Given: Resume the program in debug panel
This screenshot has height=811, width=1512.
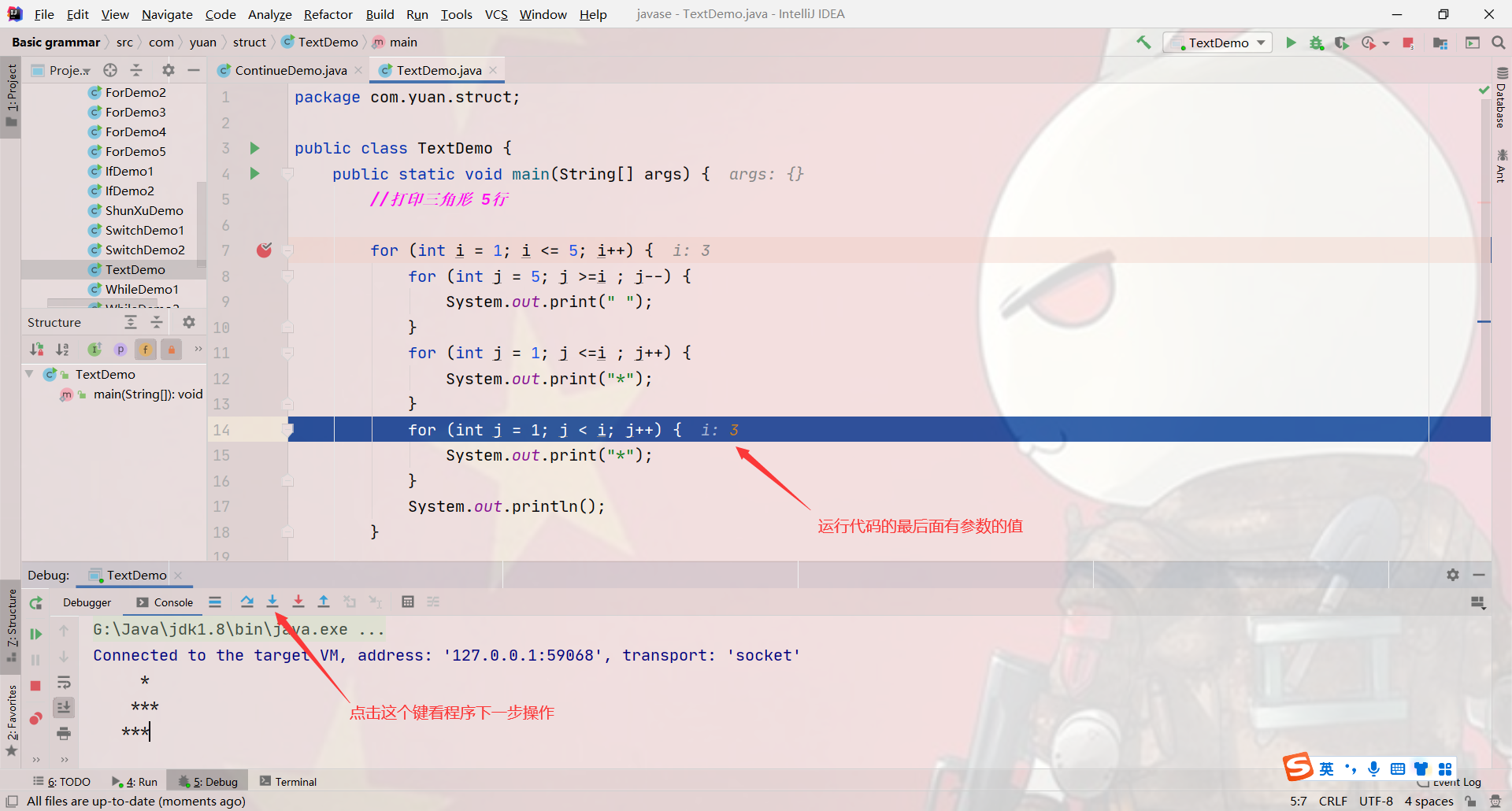Looking at the screenshot, I should pos(35,634).
